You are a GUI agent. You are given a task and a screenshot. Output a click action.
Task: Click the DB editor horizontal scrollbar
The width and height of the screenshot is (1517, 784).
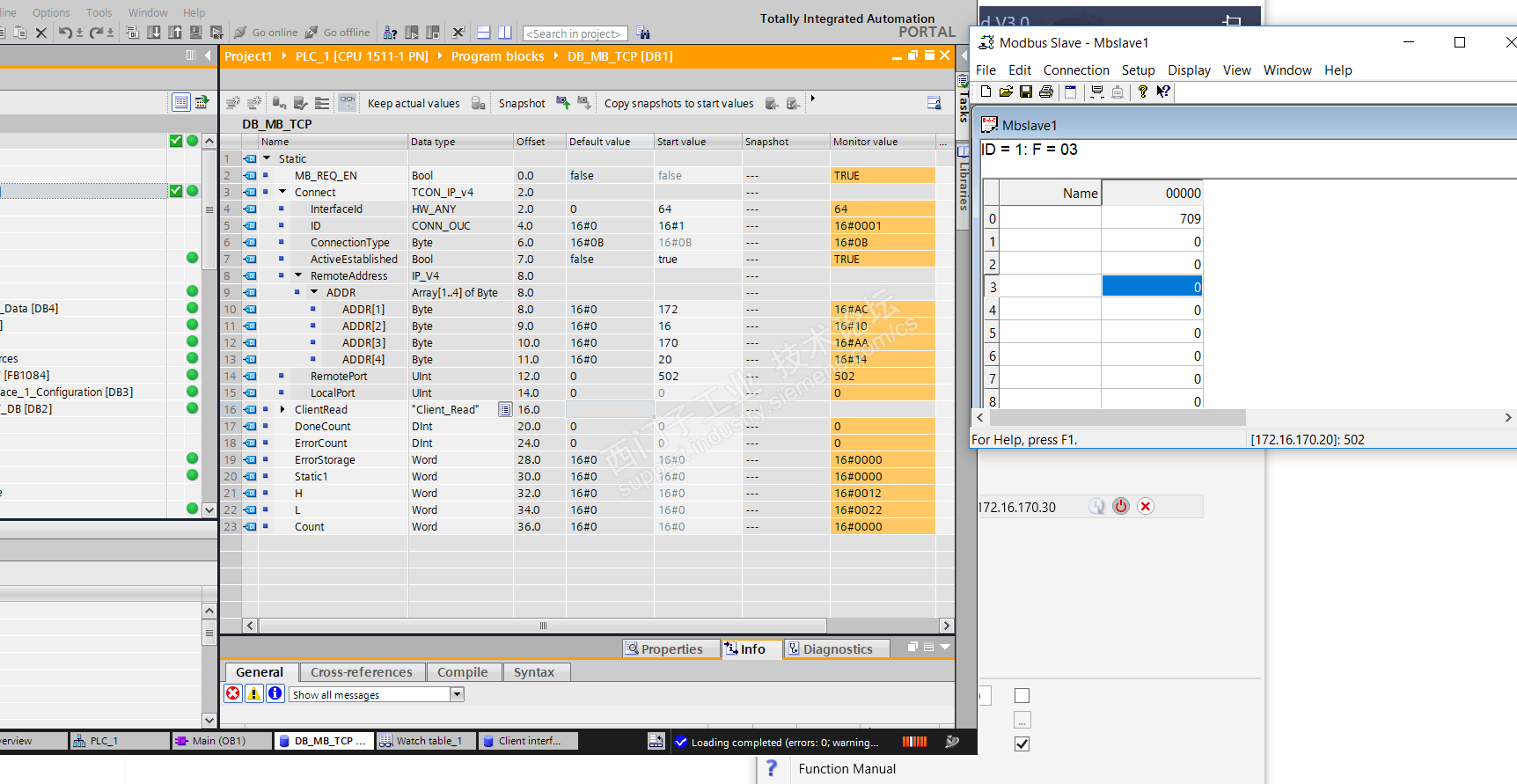tap(543, 626)
